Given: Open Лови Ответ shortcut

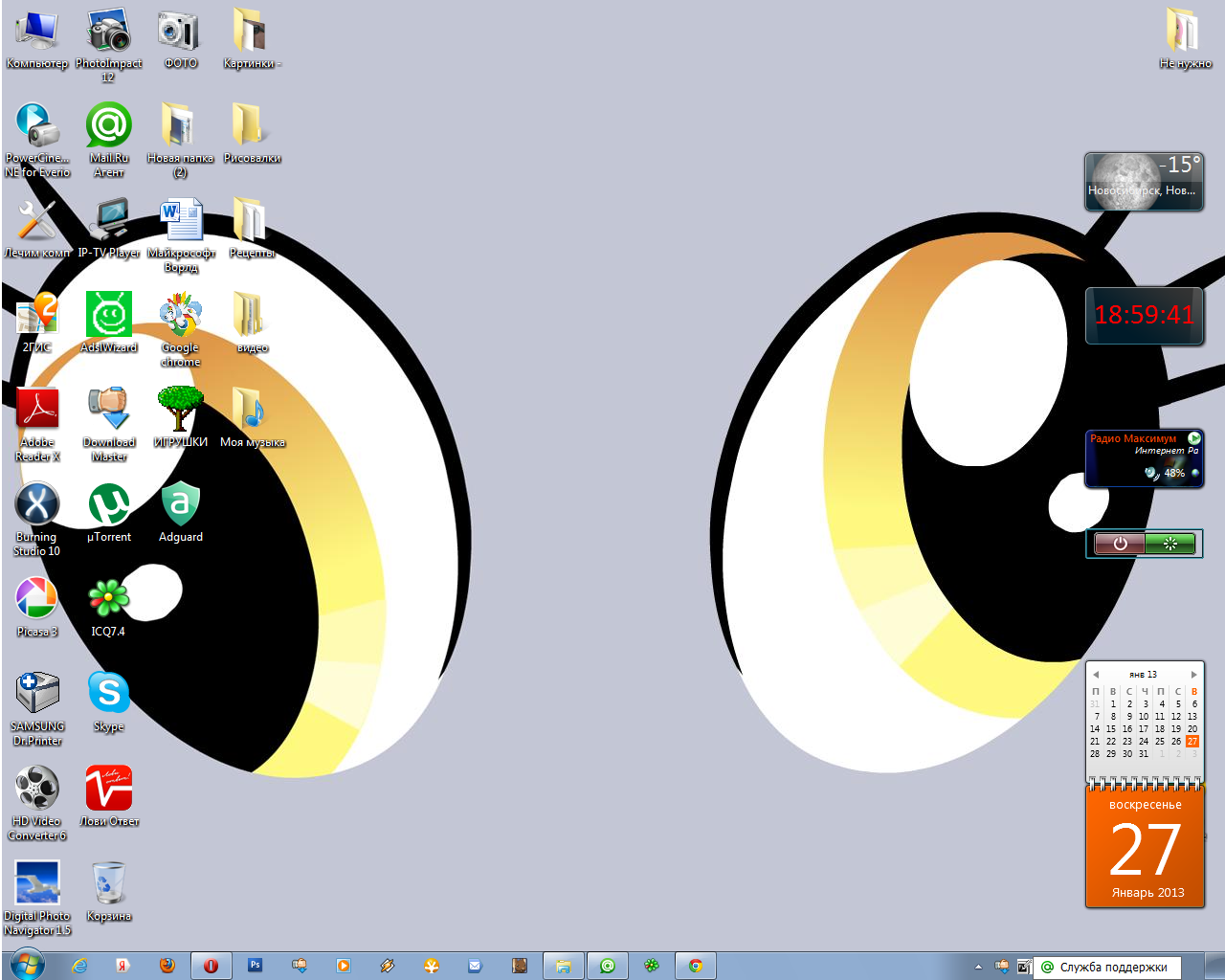Looking at the screenshot, I should click(108, 796).
